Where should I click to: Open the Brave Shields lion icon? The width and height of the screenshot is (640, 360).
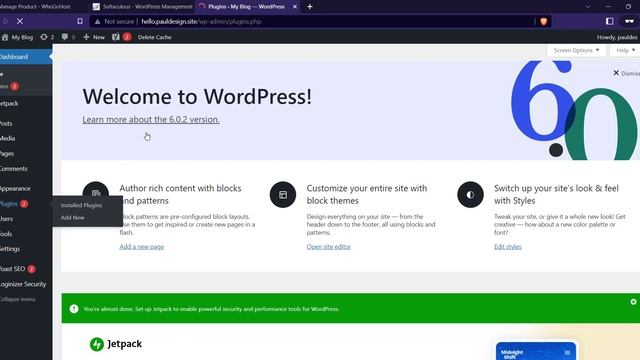[x=543, y=22]
